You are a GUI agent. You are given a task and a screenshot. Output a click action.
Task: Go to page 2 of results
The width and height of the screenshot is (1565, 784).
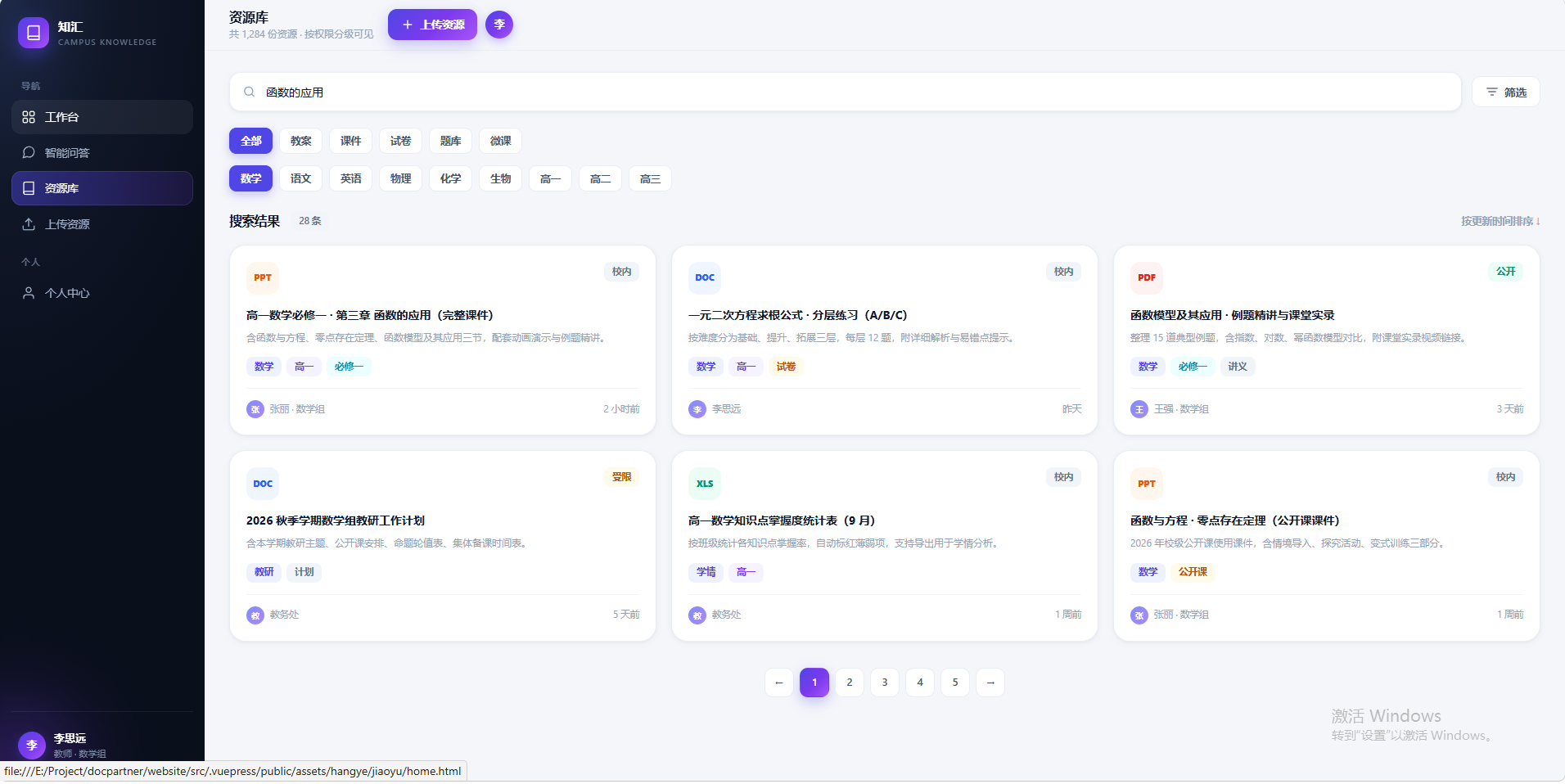[850, 683]
